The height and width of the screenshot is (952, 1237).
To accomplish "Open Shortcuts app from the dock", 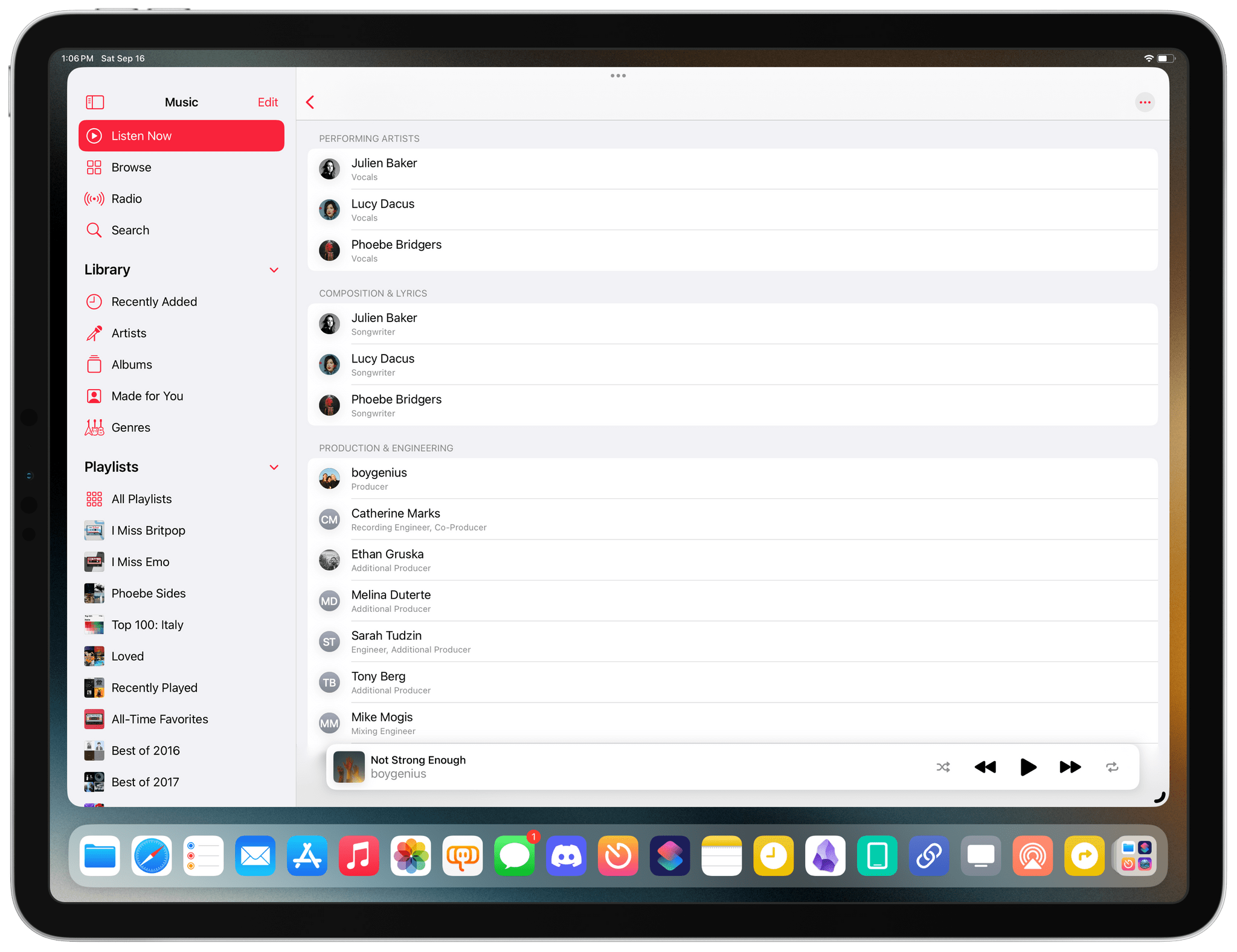I will pyautogui.click(x=670, y=856).
